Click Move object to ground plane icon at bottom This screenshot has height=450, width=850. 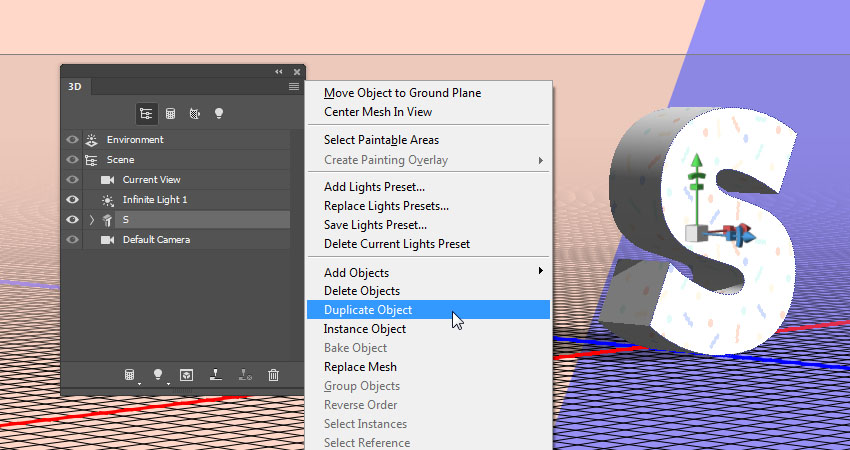pyautogui.click(x=216, y=375)
